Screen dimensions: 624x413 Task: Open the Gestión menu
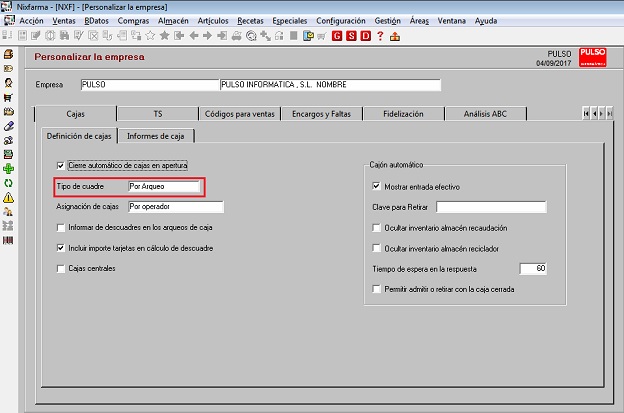(x=388, y=21)
